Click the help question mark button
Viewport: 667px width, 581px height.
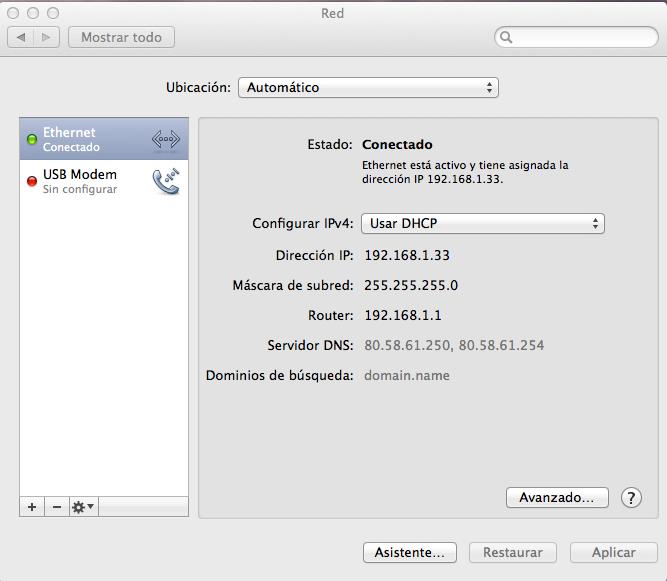(x=631, y=497)
